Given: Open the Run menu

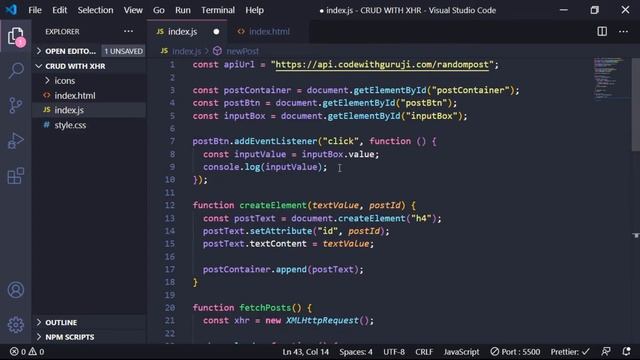Looking at the screenshot, I should pyautogui.click(x=182, y=10).
